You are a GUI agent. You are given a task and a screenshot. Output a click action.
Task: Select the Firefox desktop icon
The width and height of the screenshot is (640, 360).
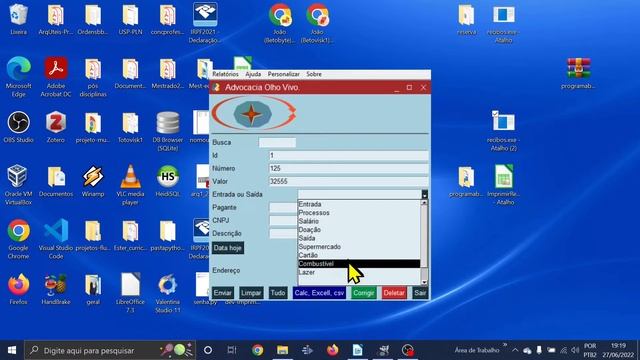click(18, 289)
